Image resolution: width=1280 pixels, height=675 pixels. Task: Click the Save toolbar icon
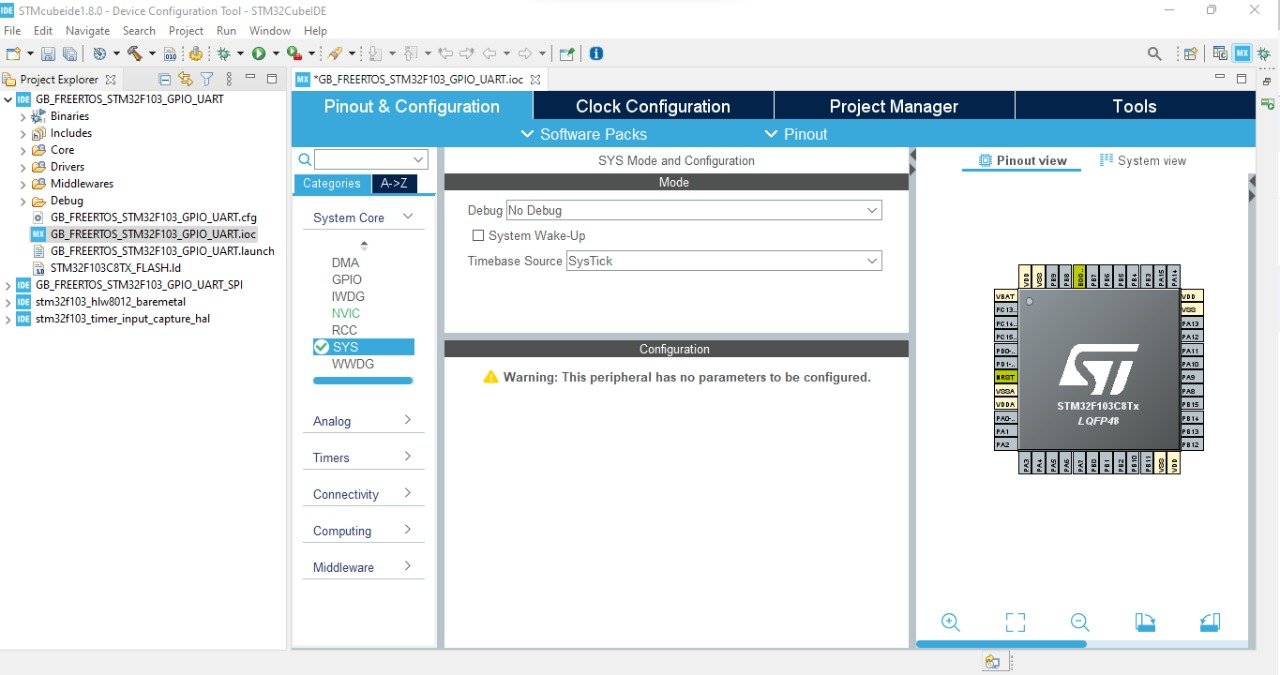tap(48, 54)
